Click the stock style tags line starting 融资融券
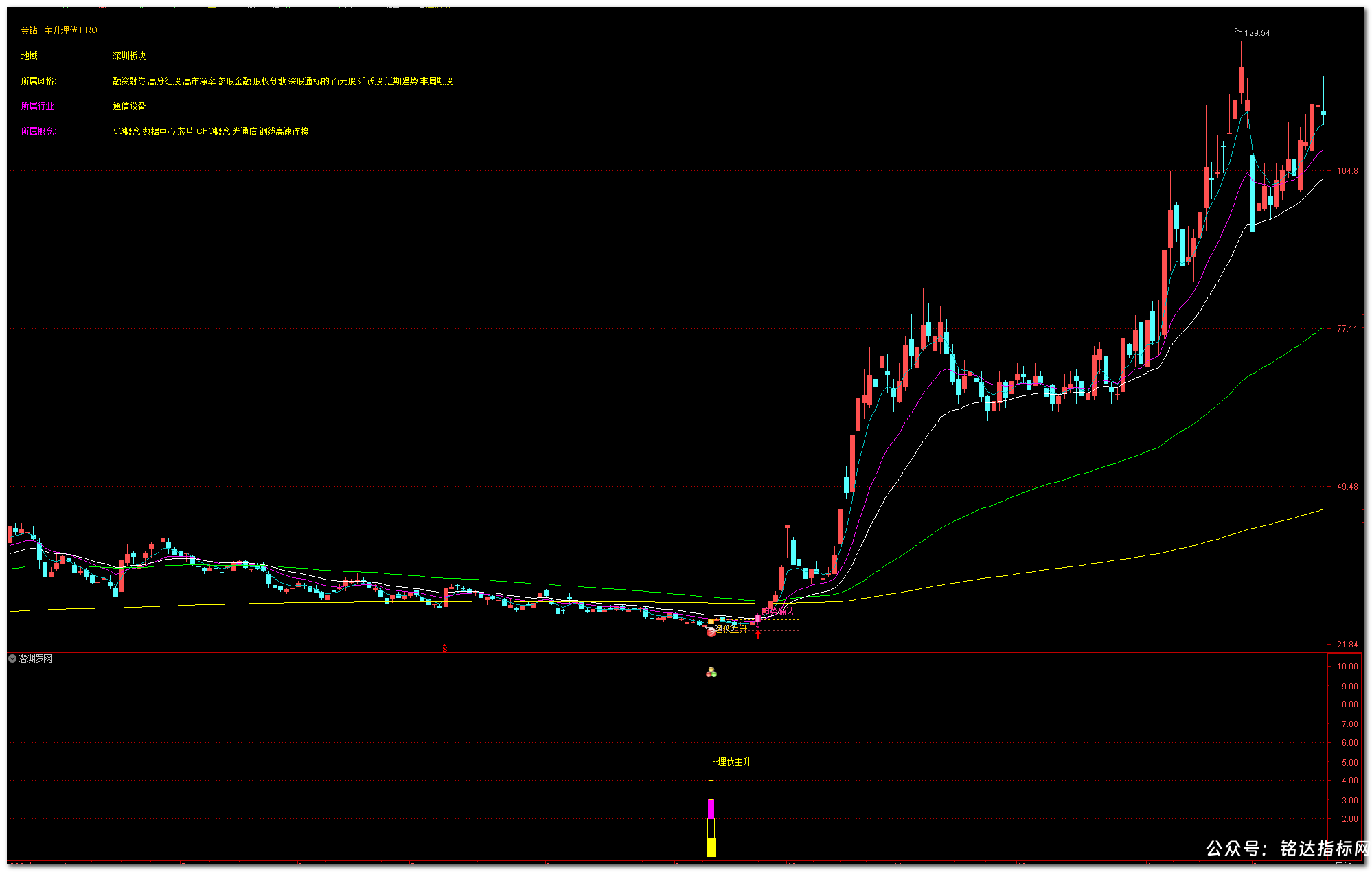Image resolution: width=1372 pixels, height=872 pixels. (283, 81)
